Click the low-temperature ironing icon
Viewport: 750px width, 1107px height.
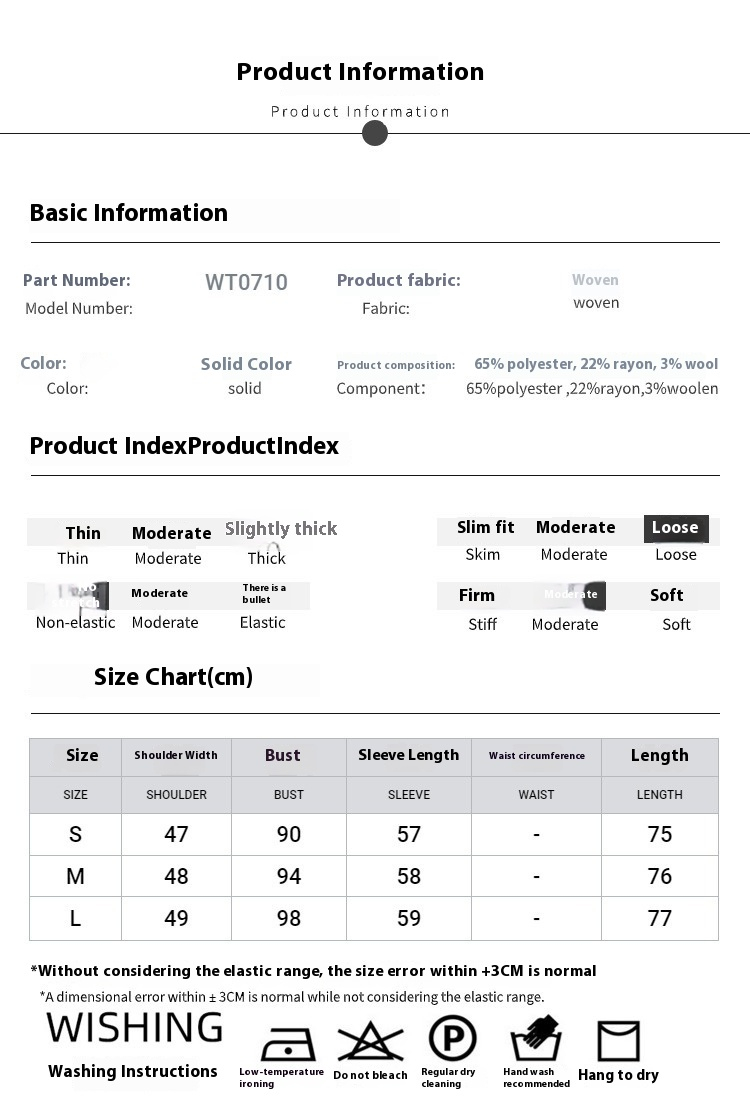tap(287, 1043)
